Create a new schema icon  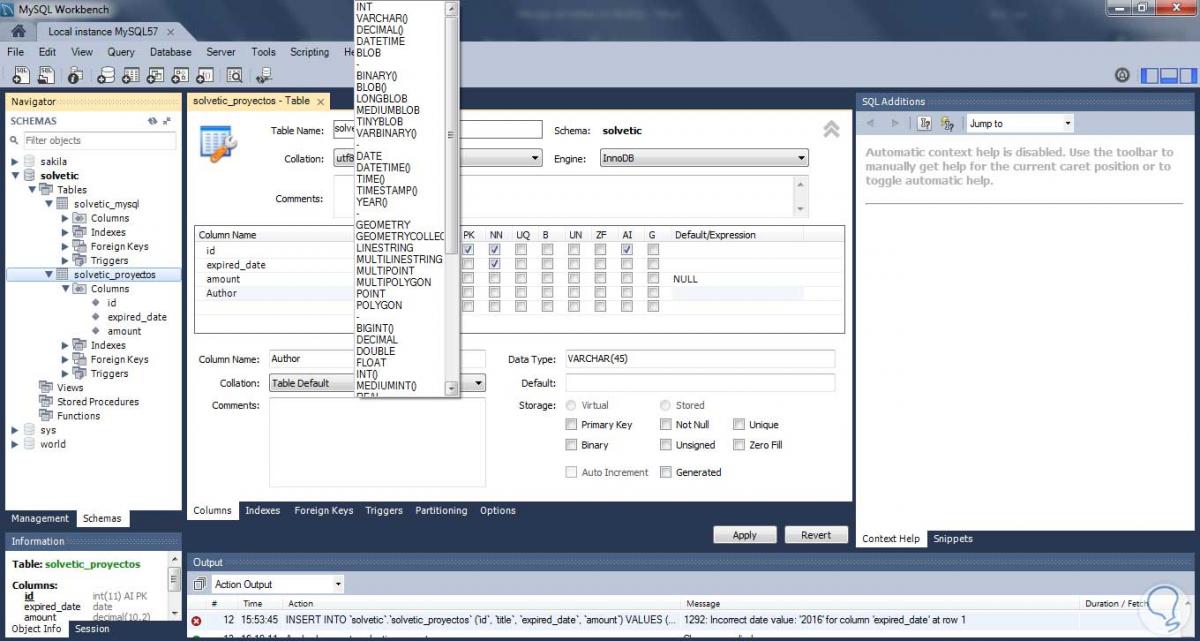(106, 75)
